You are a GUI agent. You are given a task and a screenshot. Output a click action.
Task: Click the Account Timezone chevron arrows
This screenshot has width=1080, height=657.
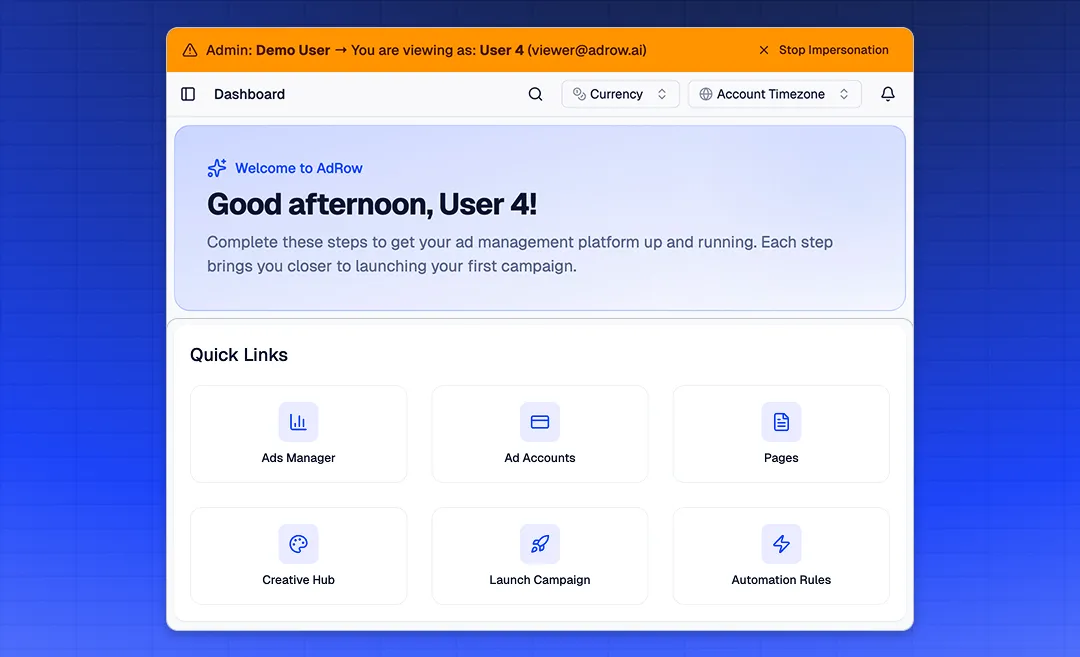pyautogui.click(x=844, y=94)
